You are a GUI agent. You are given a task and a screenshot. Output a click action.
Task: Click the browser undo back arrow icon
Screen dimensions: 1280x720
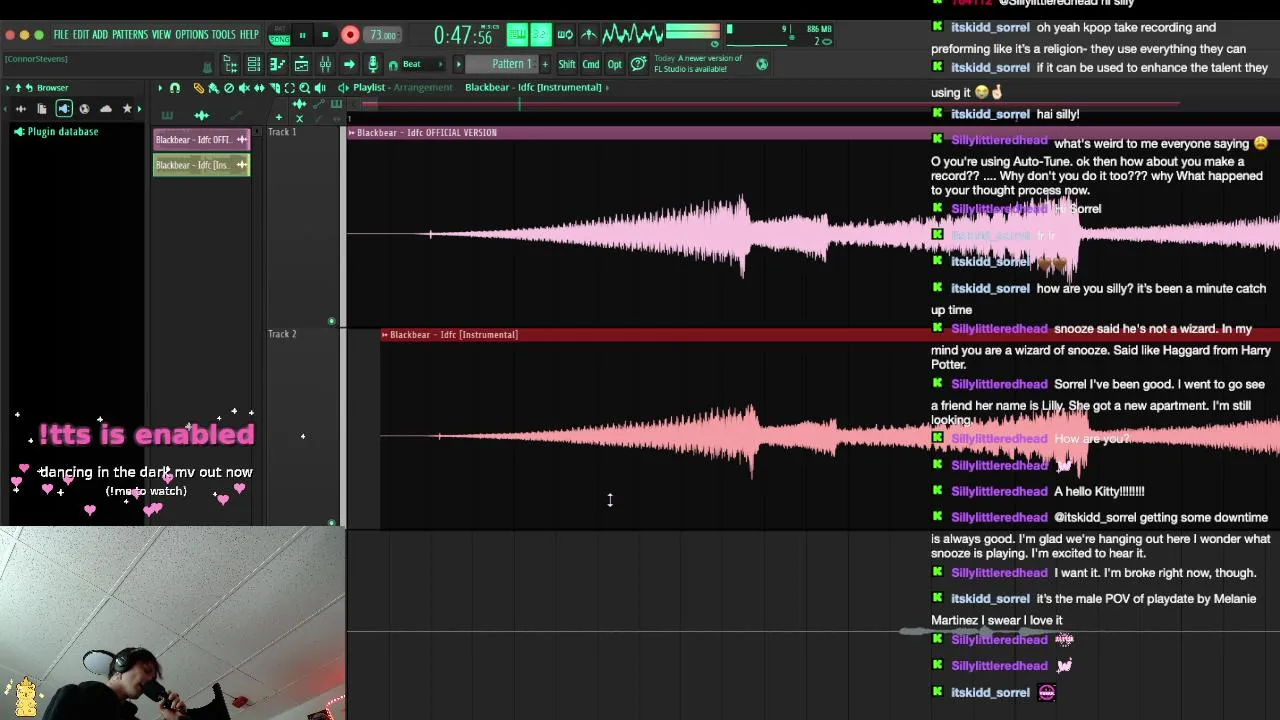click(x=29, y=88)
